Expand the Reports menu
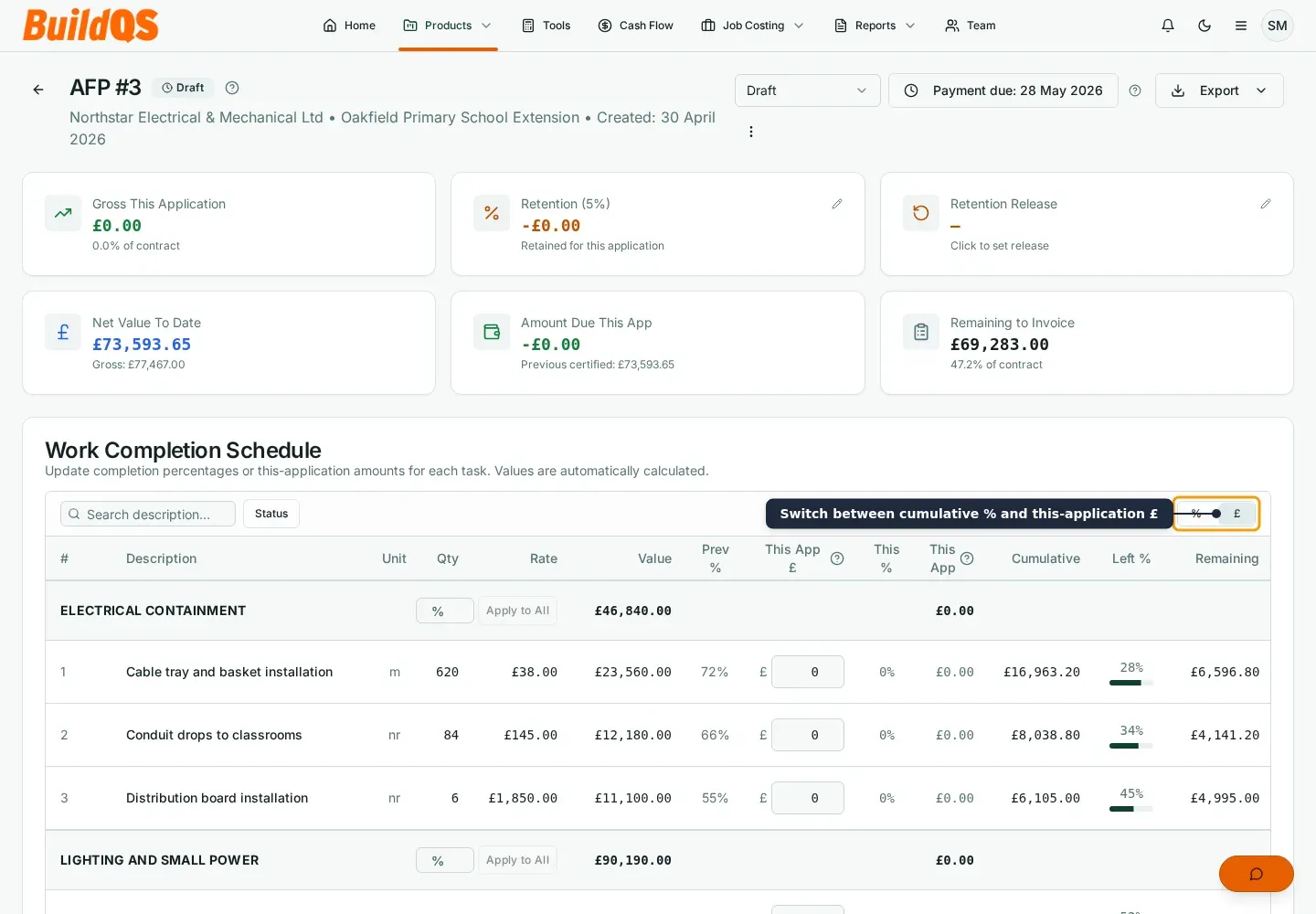Viewport: 1316px width, 914px height. [x=875, y=26]
